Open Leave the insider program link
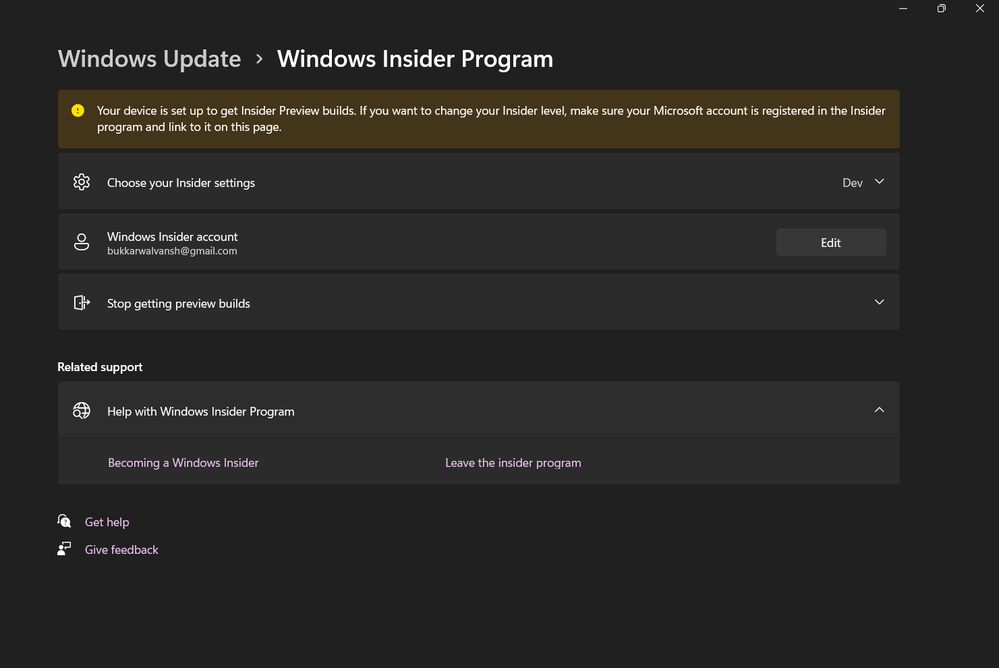This screenshot has width=999, height=668. click(513, 463)
